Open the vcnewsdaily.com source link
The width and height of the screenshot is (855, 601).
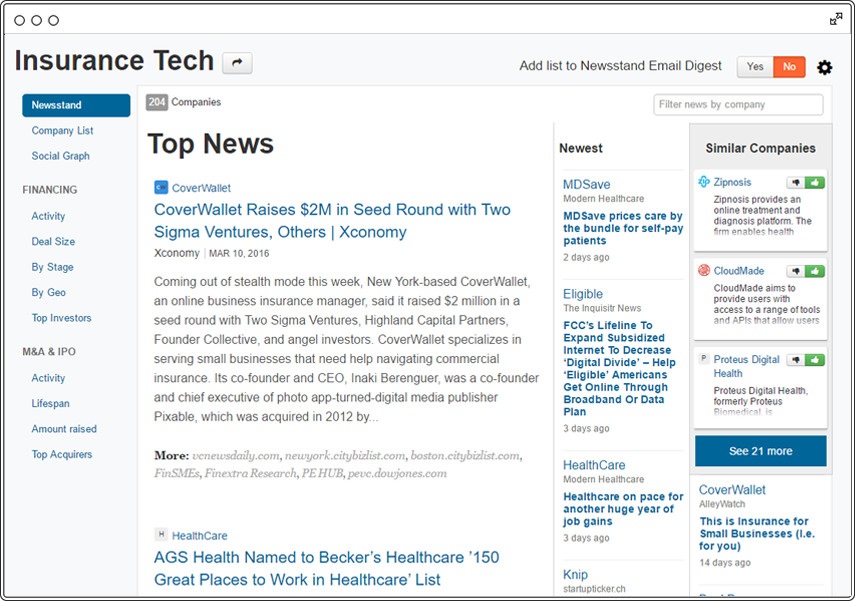click(236, 455)
